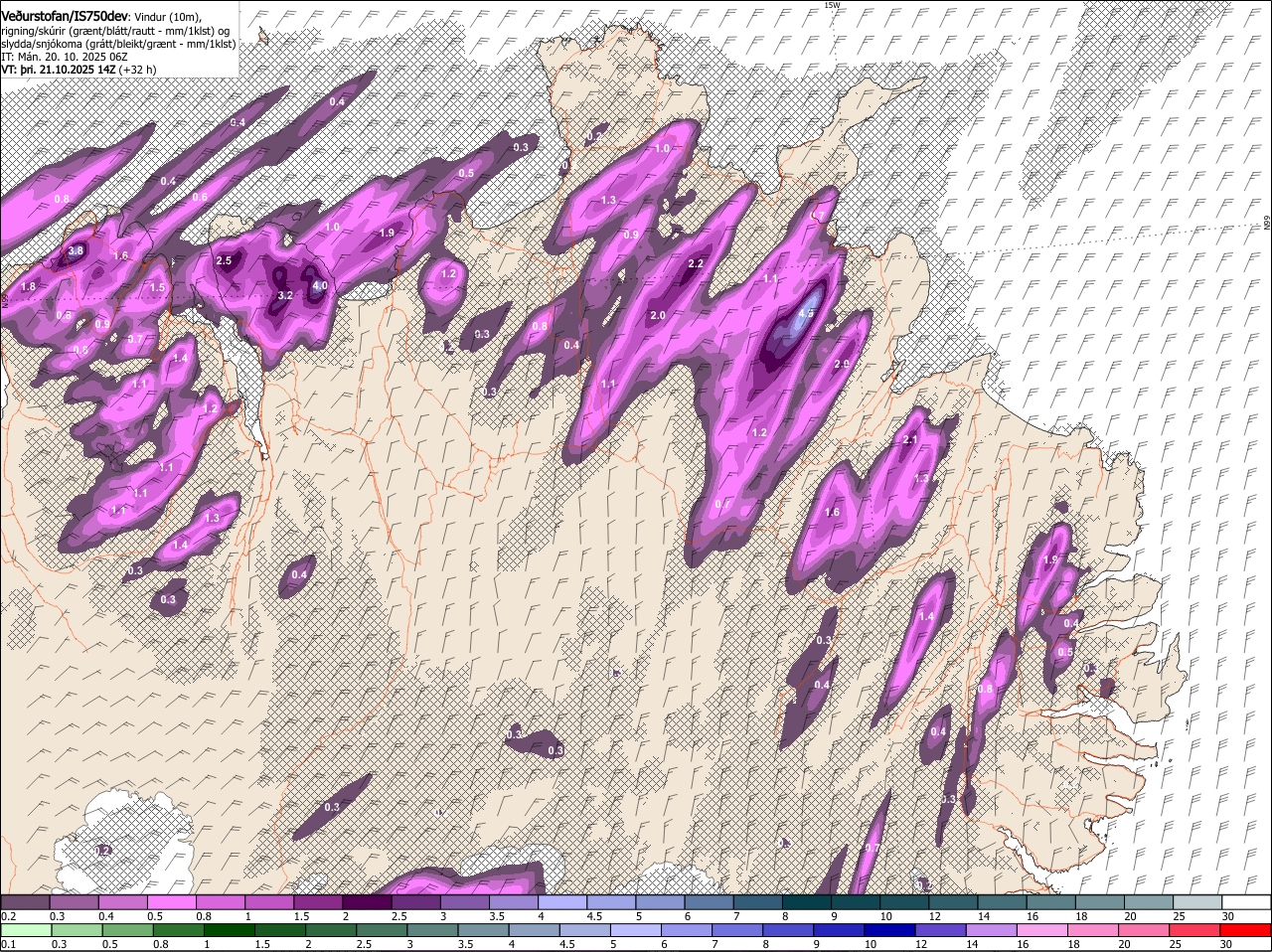Select the bright magenta 0.5 legend swatch
The height and width of the screenshot is (952, 1272).
pyautogui.click(x=172, y=902)
